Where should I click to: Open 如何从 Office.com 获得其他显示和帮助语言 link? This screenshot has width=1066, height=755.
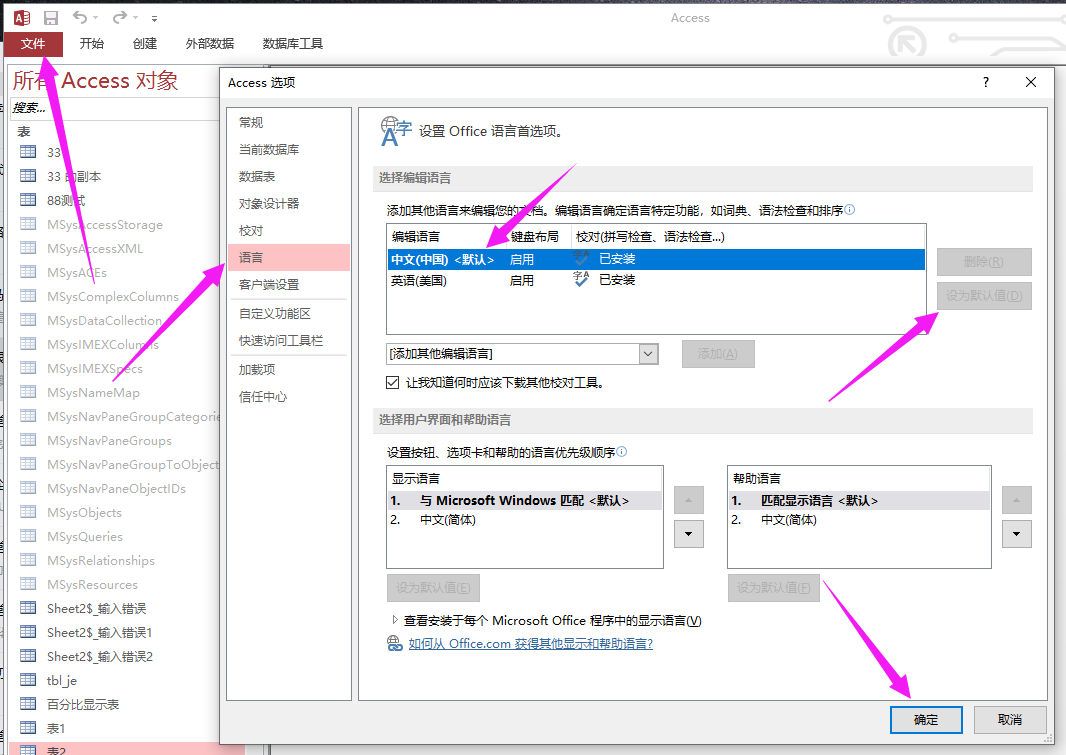(x=530, y=644)
